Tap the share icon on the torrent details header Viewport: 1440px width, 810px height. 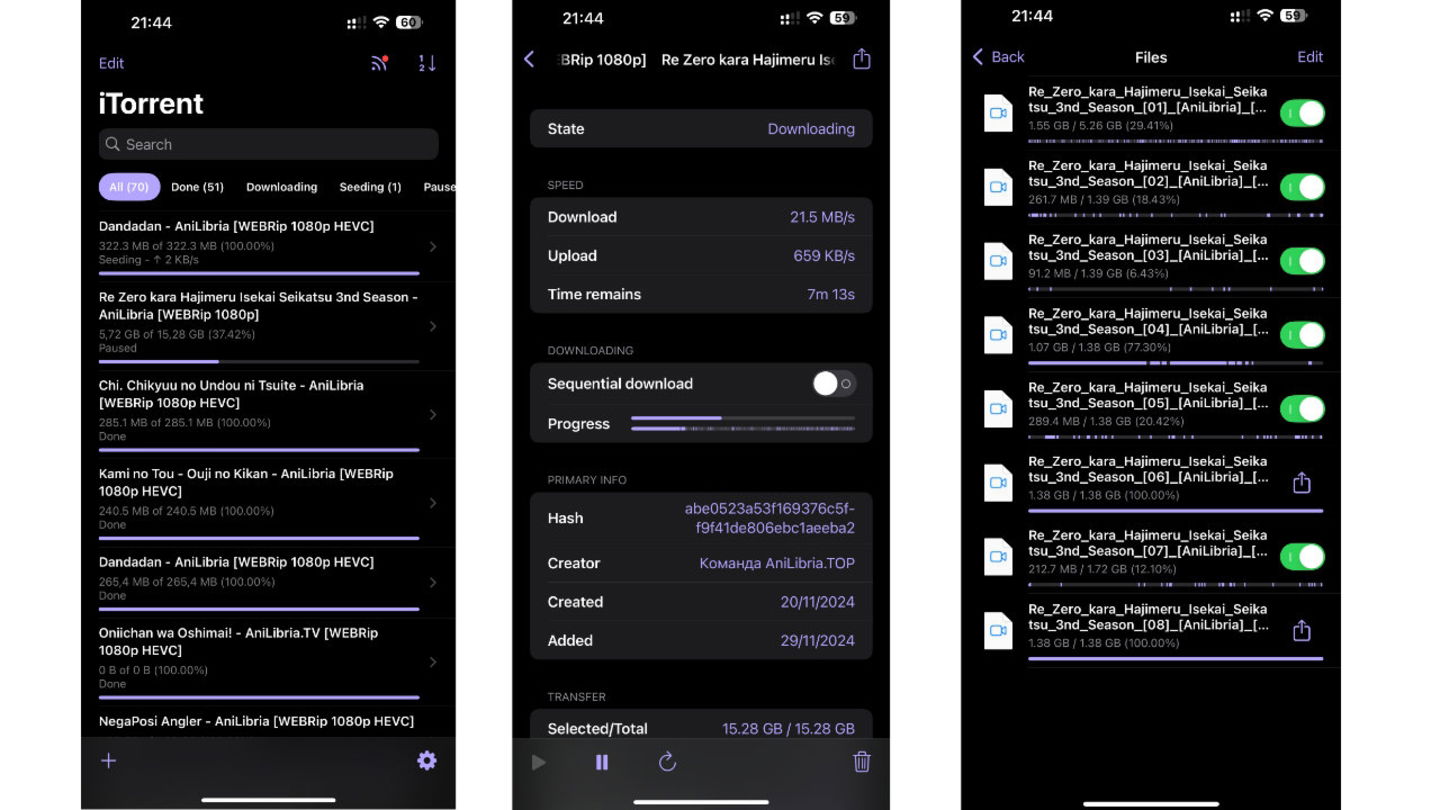pos(862,59)
